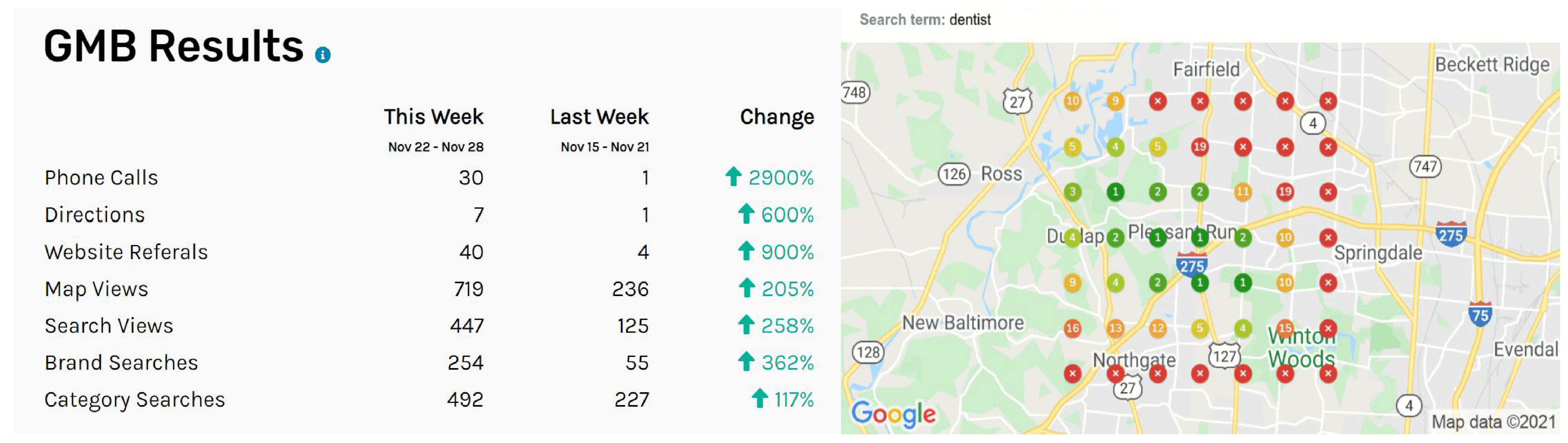Image resolution: width=1568 pixels, height=443 pixels.
Task: Click the orange 12 rank marker
Action: point(1157,329)
